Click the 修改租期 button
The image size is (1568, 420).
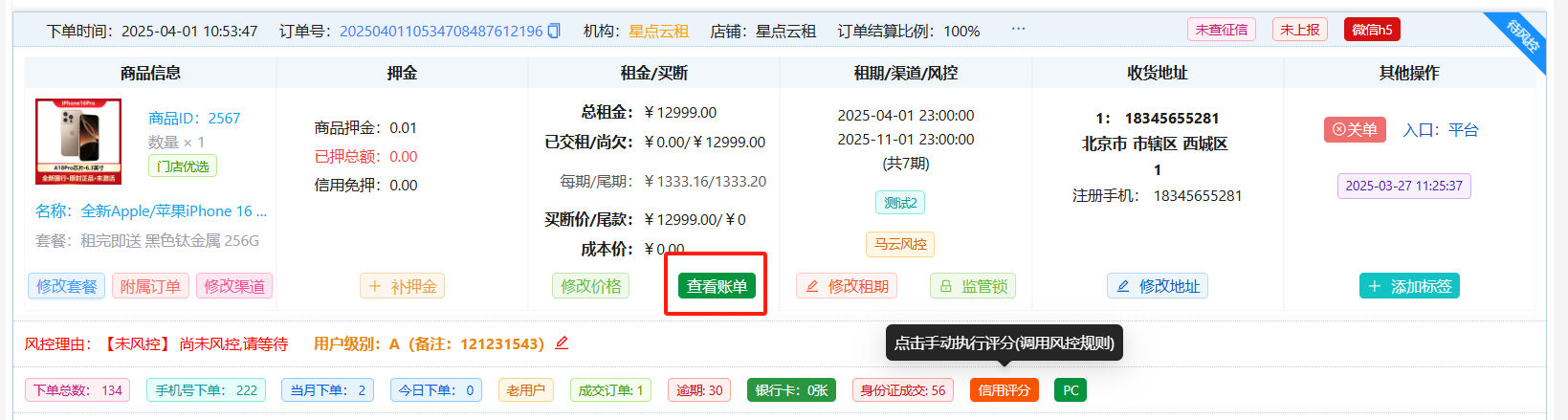[x=847, y=286]
